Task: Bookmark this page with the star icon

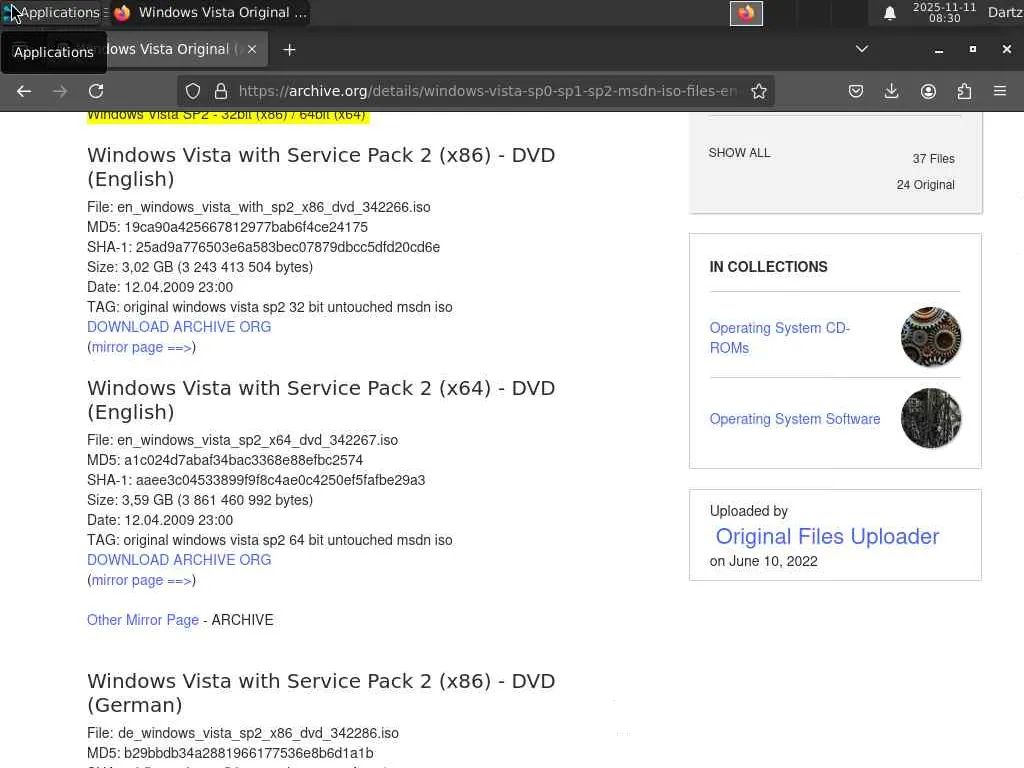Action: 759,91
